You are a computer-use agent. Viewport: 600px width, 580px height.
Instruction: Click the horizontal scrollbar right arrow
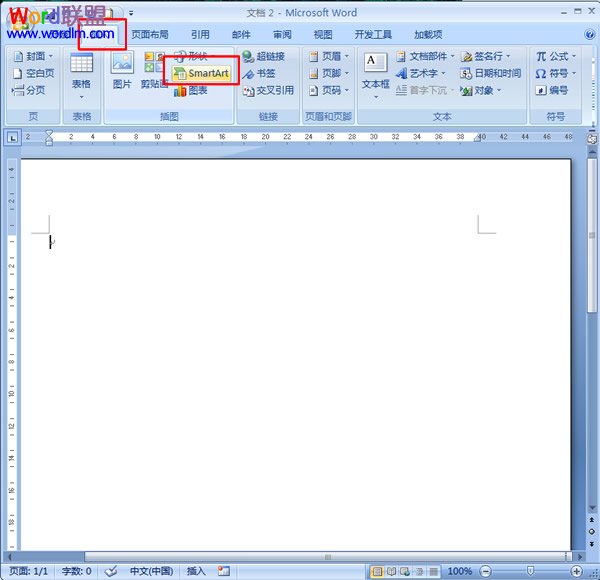pos(580,557)
